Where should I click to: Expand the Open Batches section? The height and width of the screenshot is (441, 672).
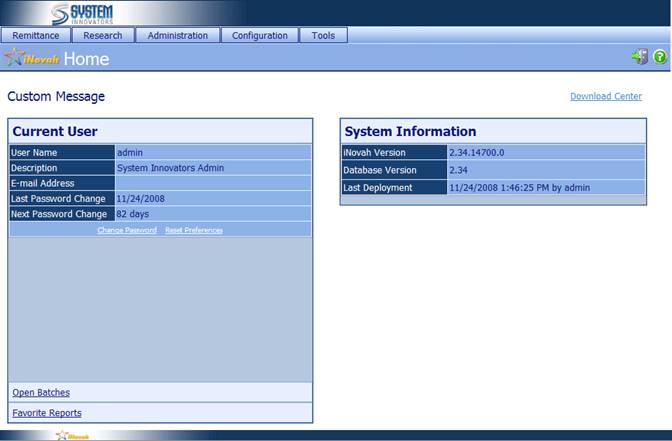41,392
